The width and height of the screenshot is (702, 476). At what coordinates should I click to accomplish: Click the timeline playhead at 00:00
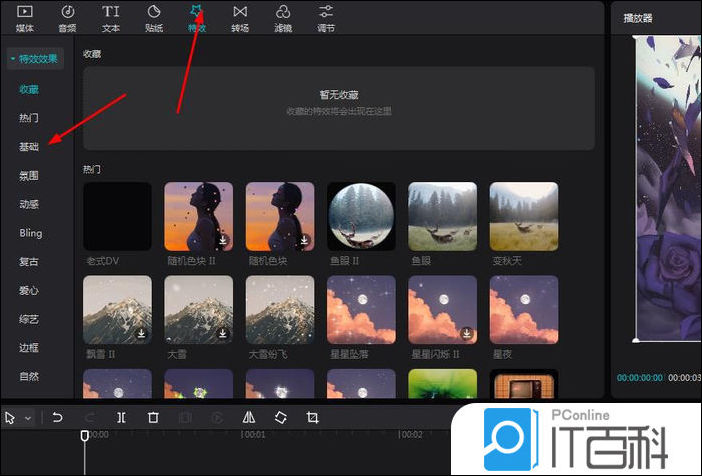pyautogui.click(x=85, y=435)
